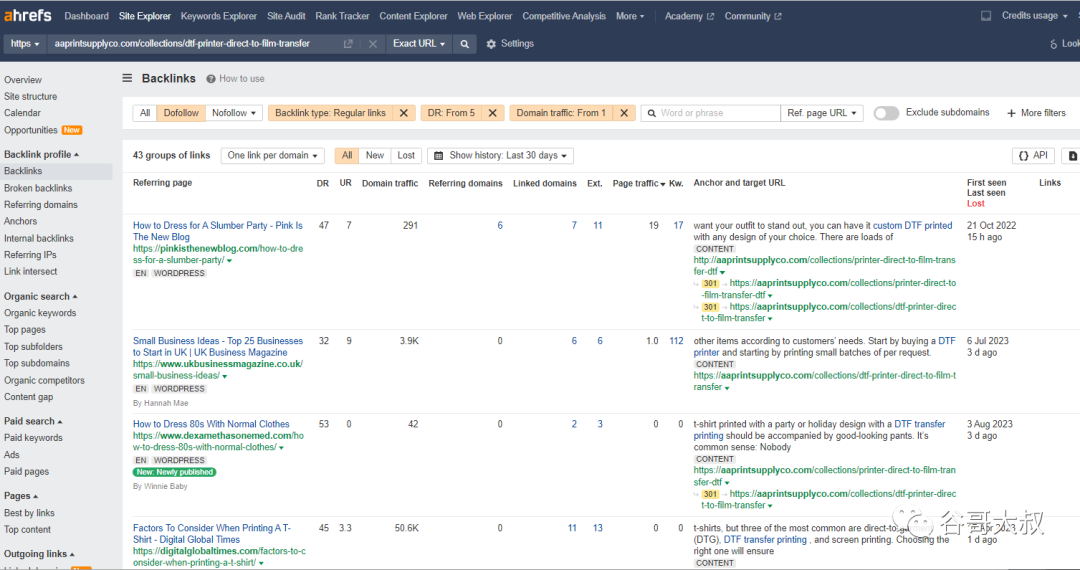Click custom DTF printed anchor text
Image resolution: width=1080 pixels, height=570 pixels.
coord(913,225)
